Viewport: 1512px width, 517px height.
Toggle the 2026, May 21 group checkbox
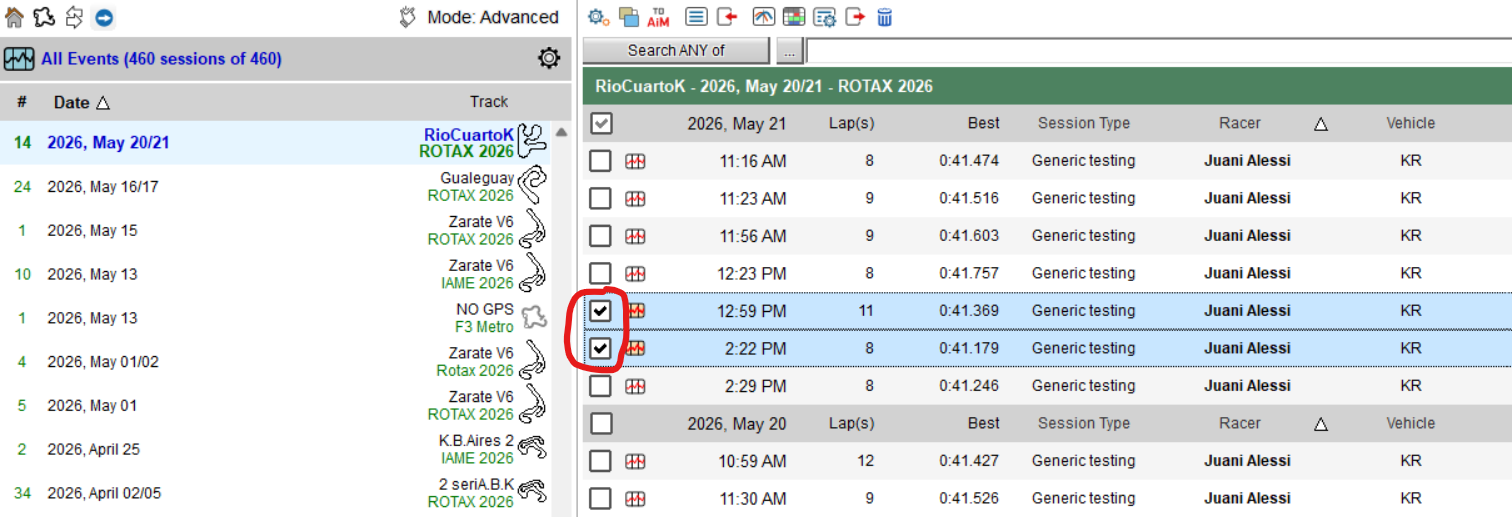click(x=601, y=123)
